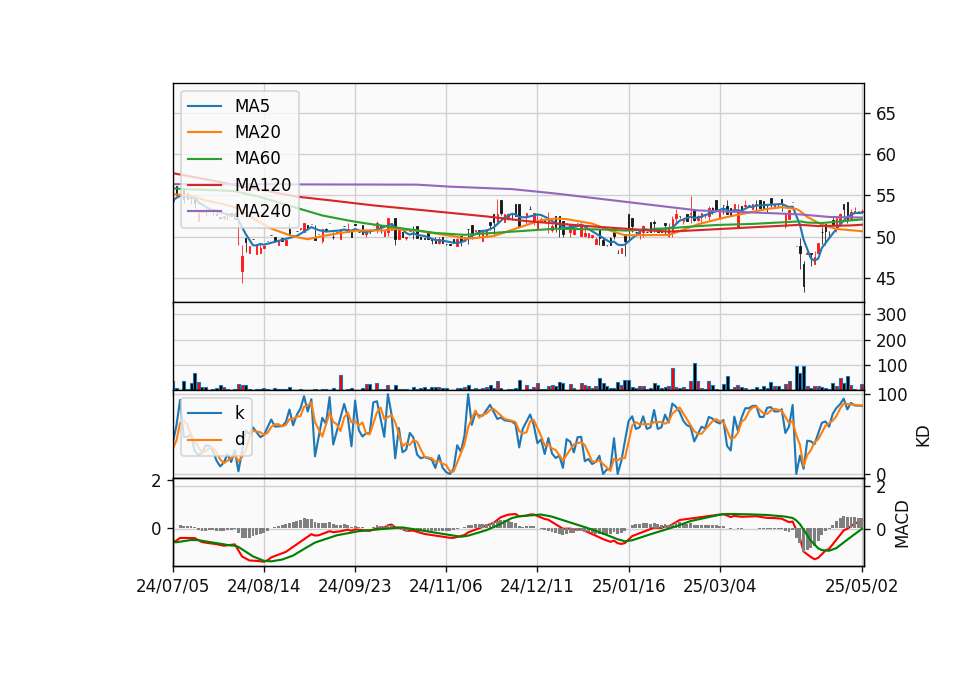The width and height of the screenshot is (960, 690).
Task: Click the MA240 legend label
Action: coord(263,211)
